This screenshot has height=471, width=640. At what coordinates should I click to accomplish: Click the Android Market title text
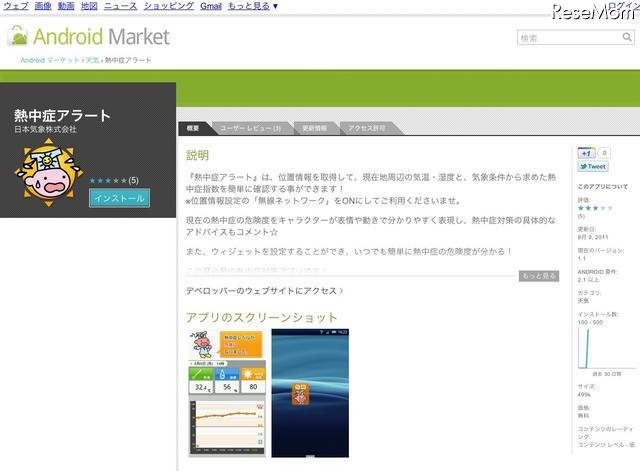101,36
